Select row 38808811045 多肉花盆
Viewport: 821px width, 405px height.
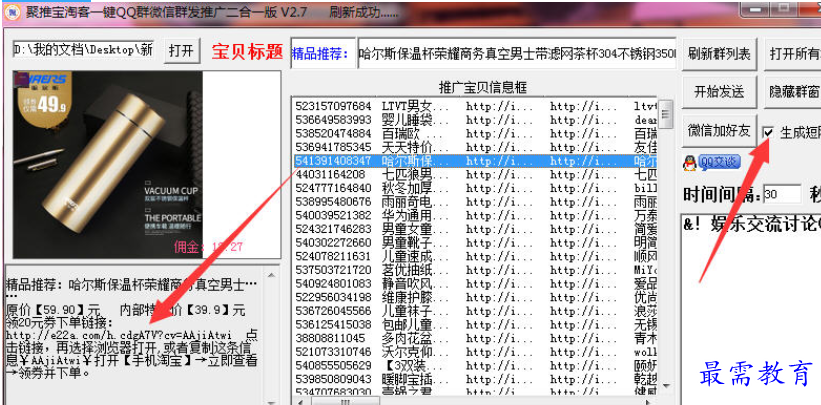click(474, 338)
